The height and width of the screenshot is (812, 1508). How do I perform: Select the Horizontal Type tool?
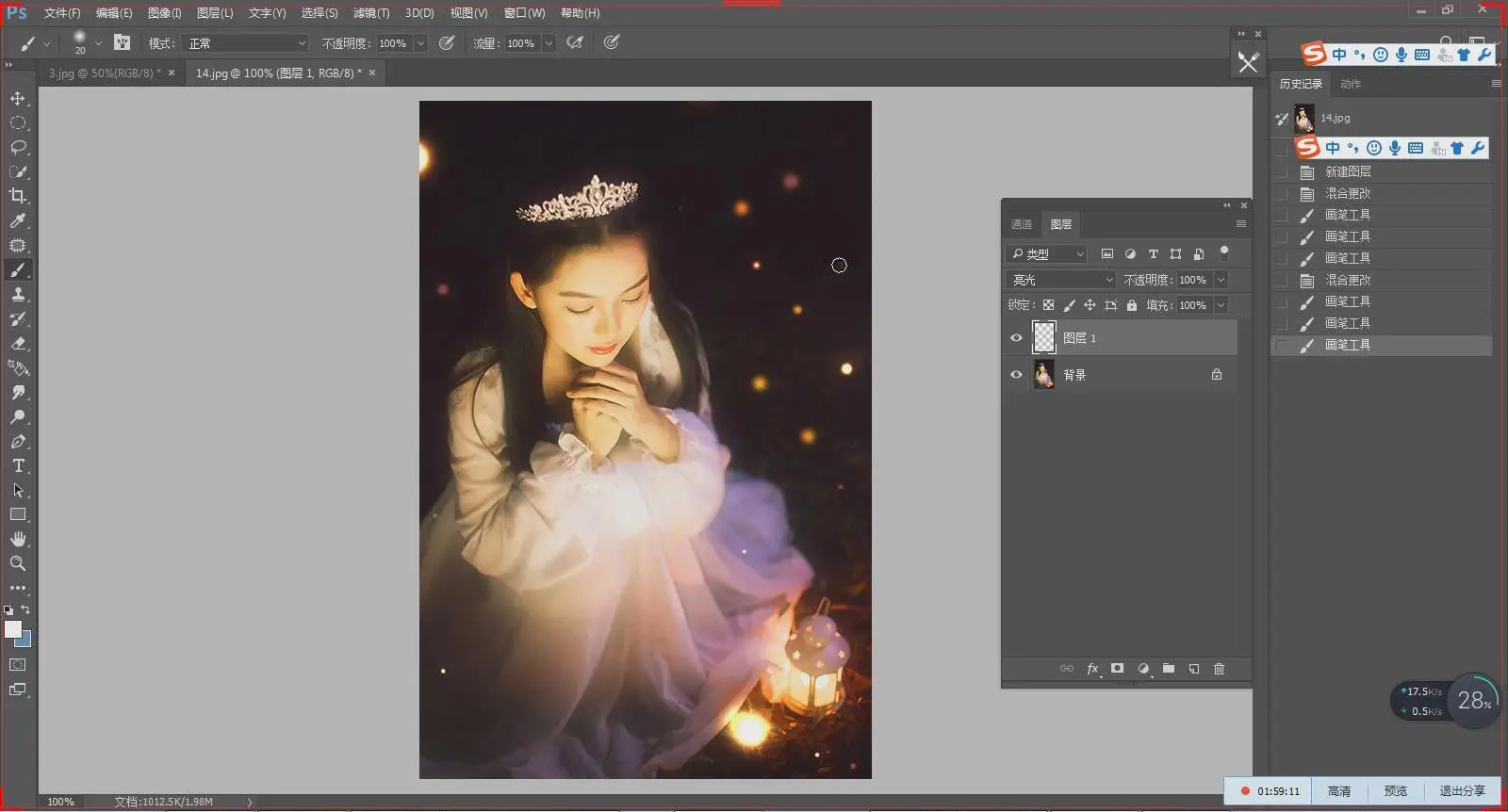(18, 466)
